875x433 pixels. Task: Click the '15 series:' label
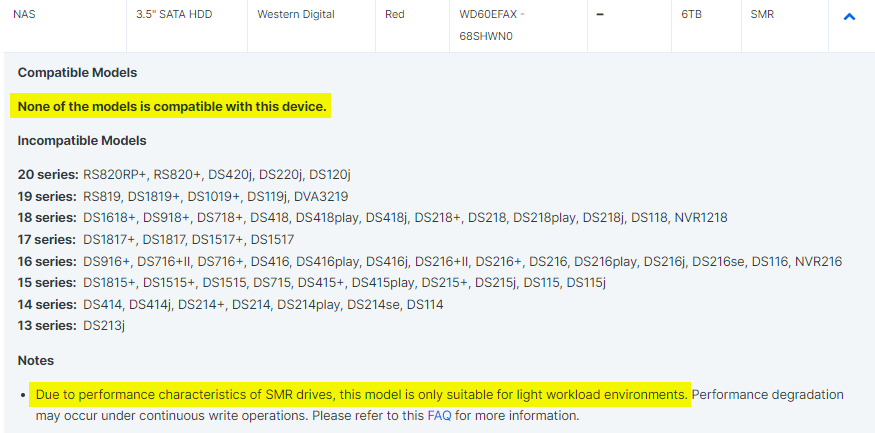point(47,283)
